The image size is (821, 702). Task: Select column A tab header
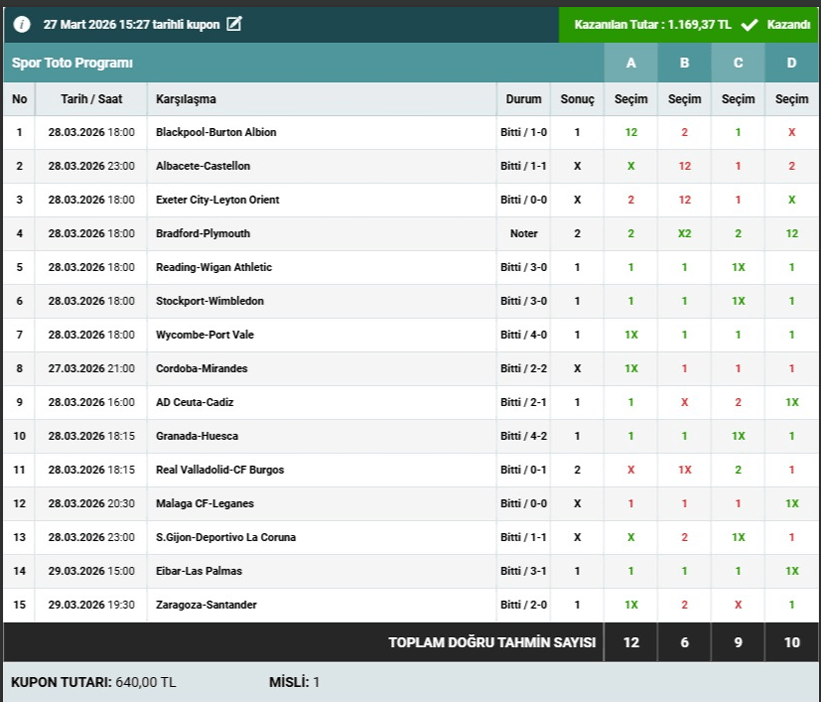click(x=630, y=63)
